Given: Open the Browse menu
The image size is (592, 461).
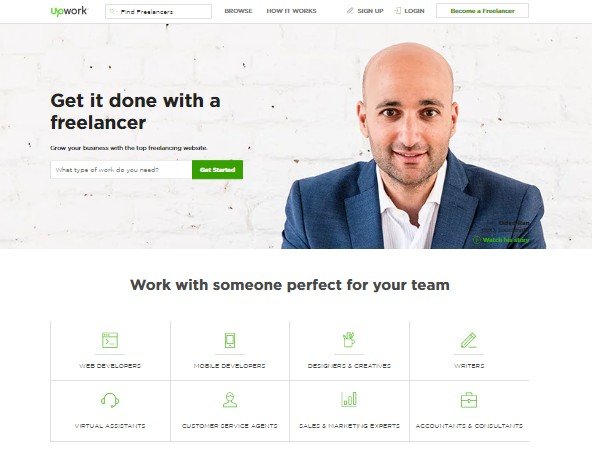Looking at the screenshot, I should coord(238,11).
